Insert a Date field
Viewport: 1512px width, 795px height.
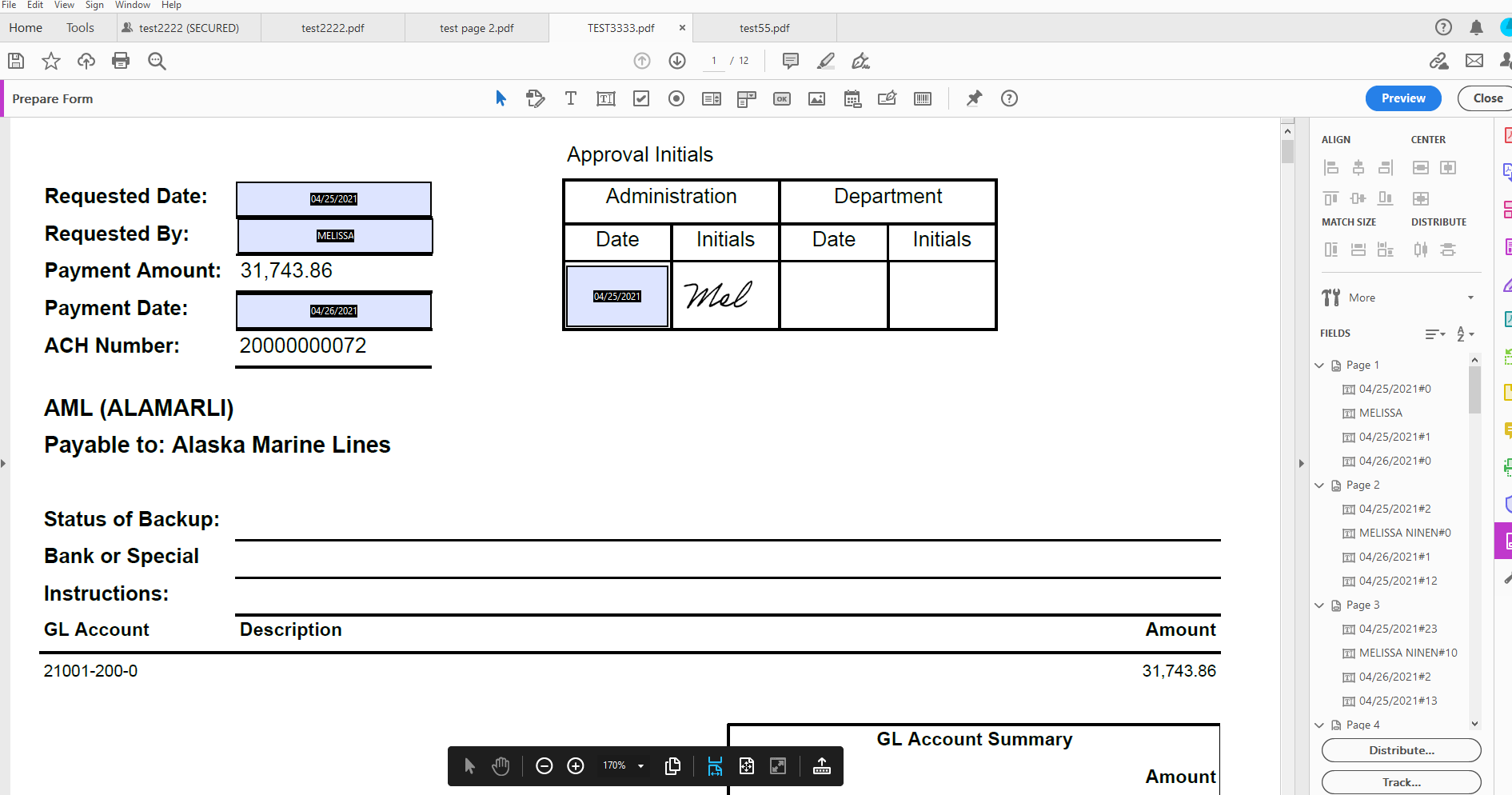pyautogui.click(x=852, y=98)
